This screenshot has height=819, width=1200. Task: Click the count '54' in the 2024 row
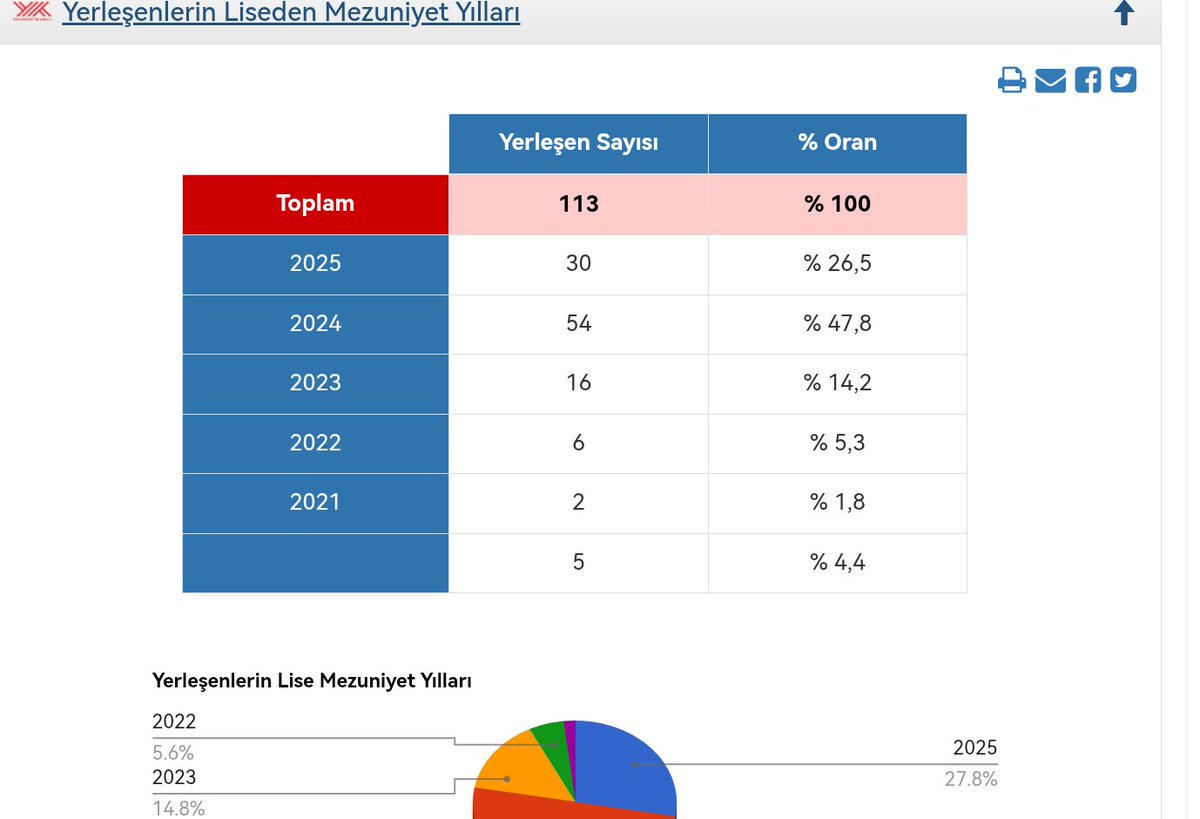(x=579, y=324)
